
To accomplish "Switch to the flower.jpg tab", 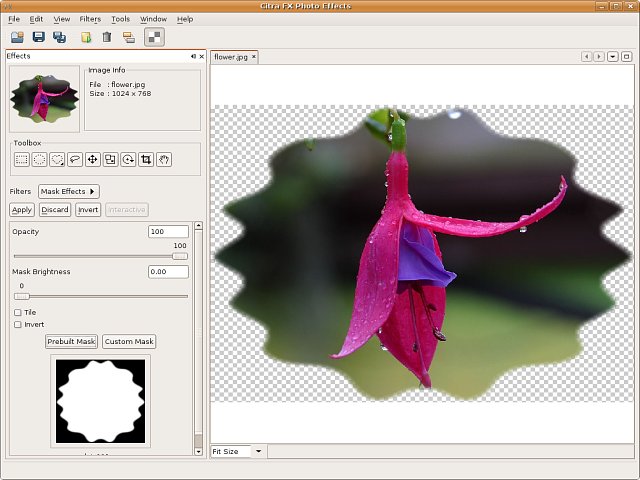I will coord(231,57).
